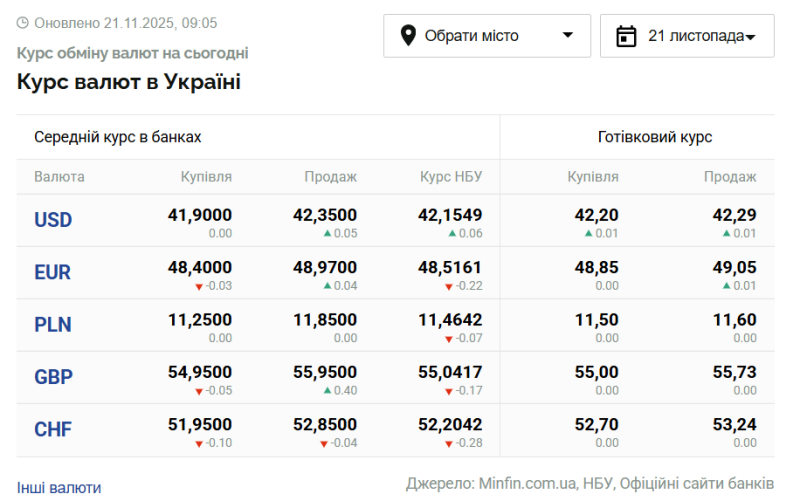This screenshot has height=501, width=800.
Task: Click the 'Курс НБУ' column header
Action: (451, 177)
